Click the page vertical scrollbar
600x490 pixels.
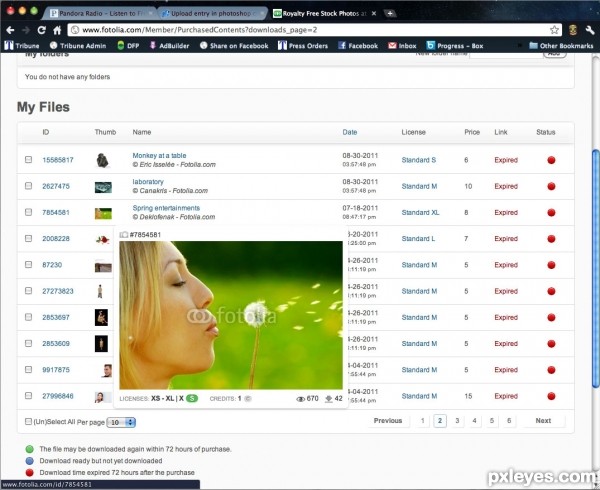(595, 268)
